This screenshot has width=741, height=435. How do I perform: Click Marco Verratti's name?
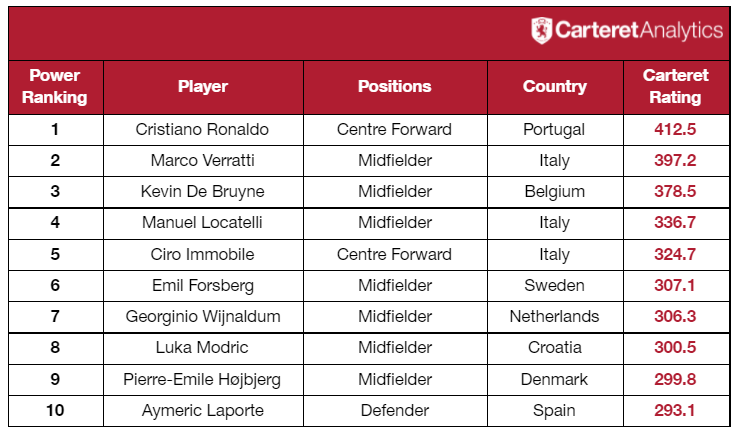coord(203,161)
